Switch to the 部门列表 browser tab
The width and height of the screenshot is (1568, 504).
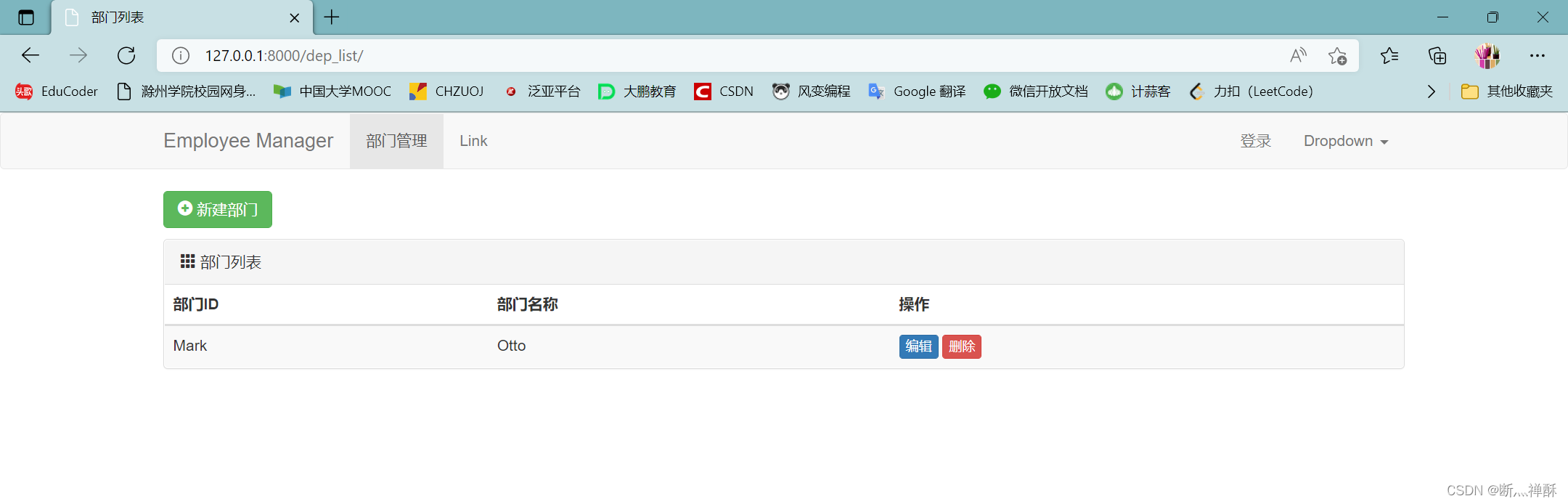[x=181, y=17]
